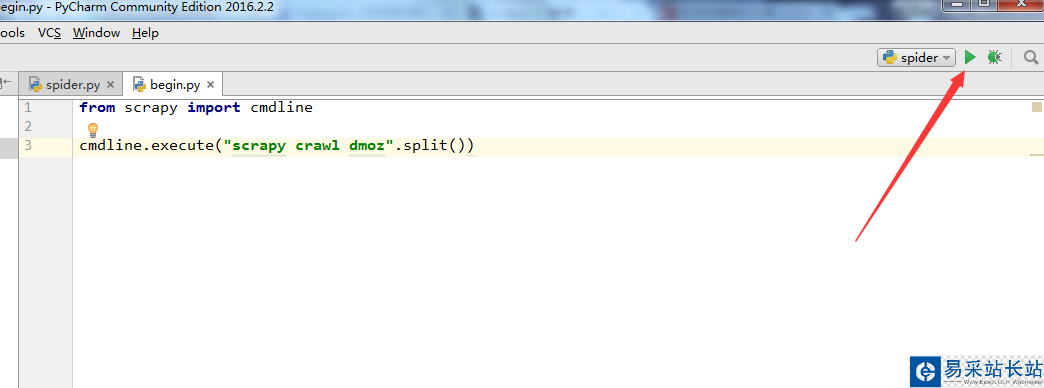Click the Python file icon on spider.py tab
Image resolution: width=1044 pixels, height=388 pixels.
pos(35,85)
